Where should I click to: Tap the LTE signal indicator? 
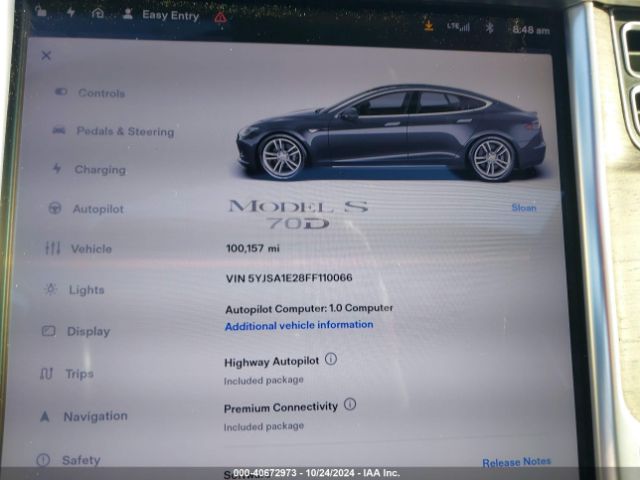(458, 27)
